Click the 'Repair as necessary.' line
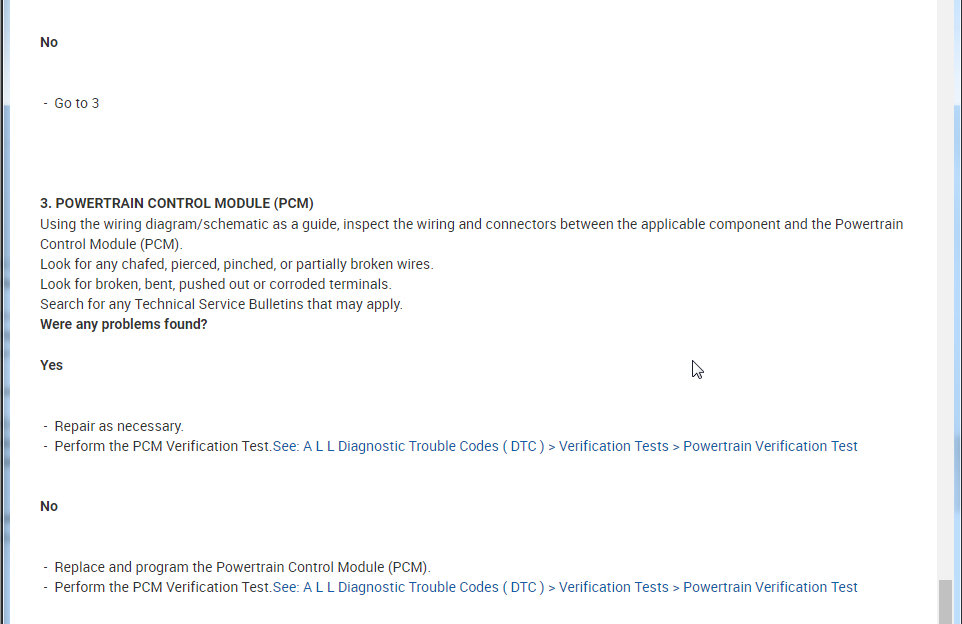The height and width of the screenshot is (624, 962). [x=119, y=426]
